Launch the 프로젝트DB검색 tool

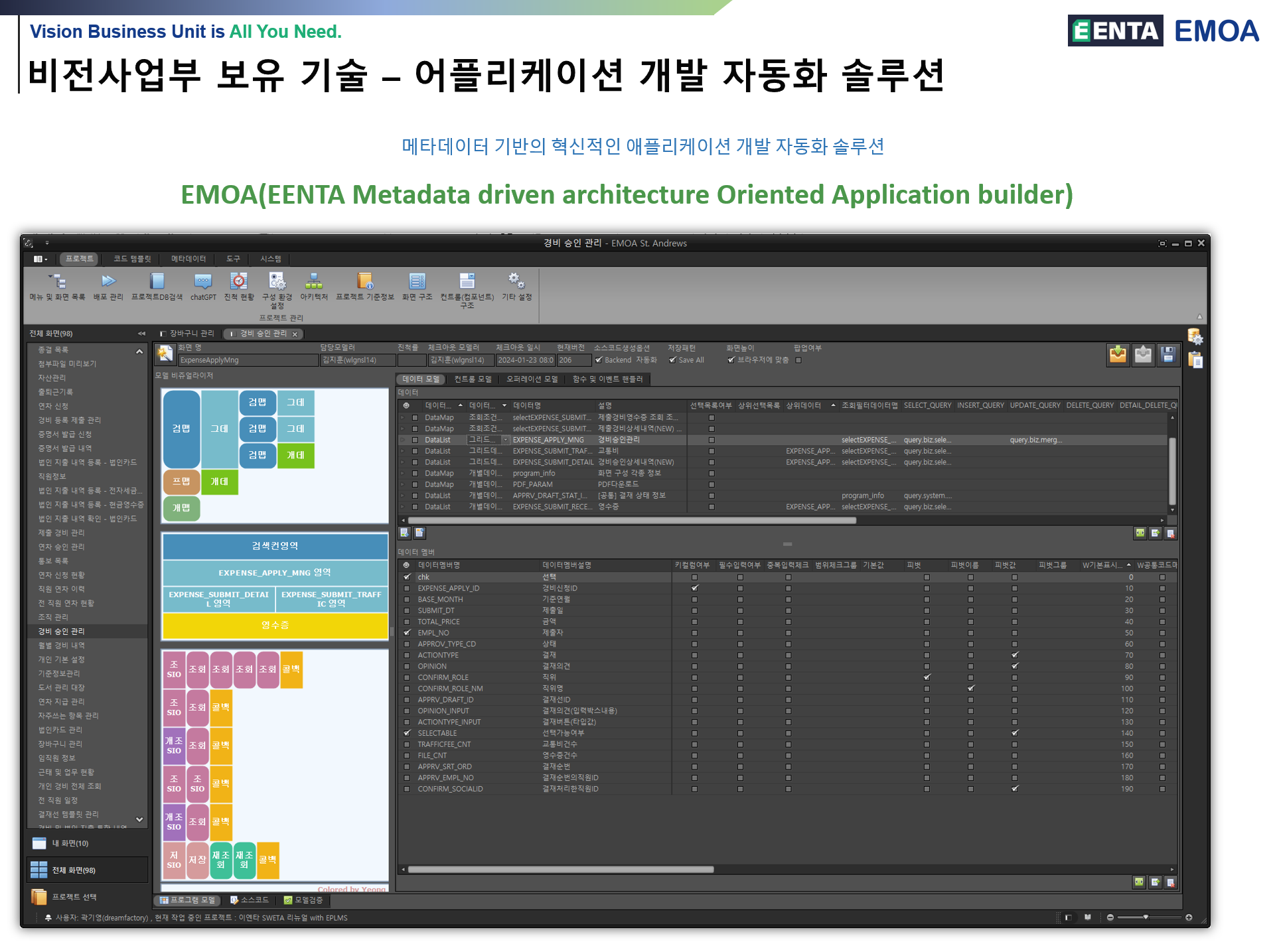click(x=157, y=287)
